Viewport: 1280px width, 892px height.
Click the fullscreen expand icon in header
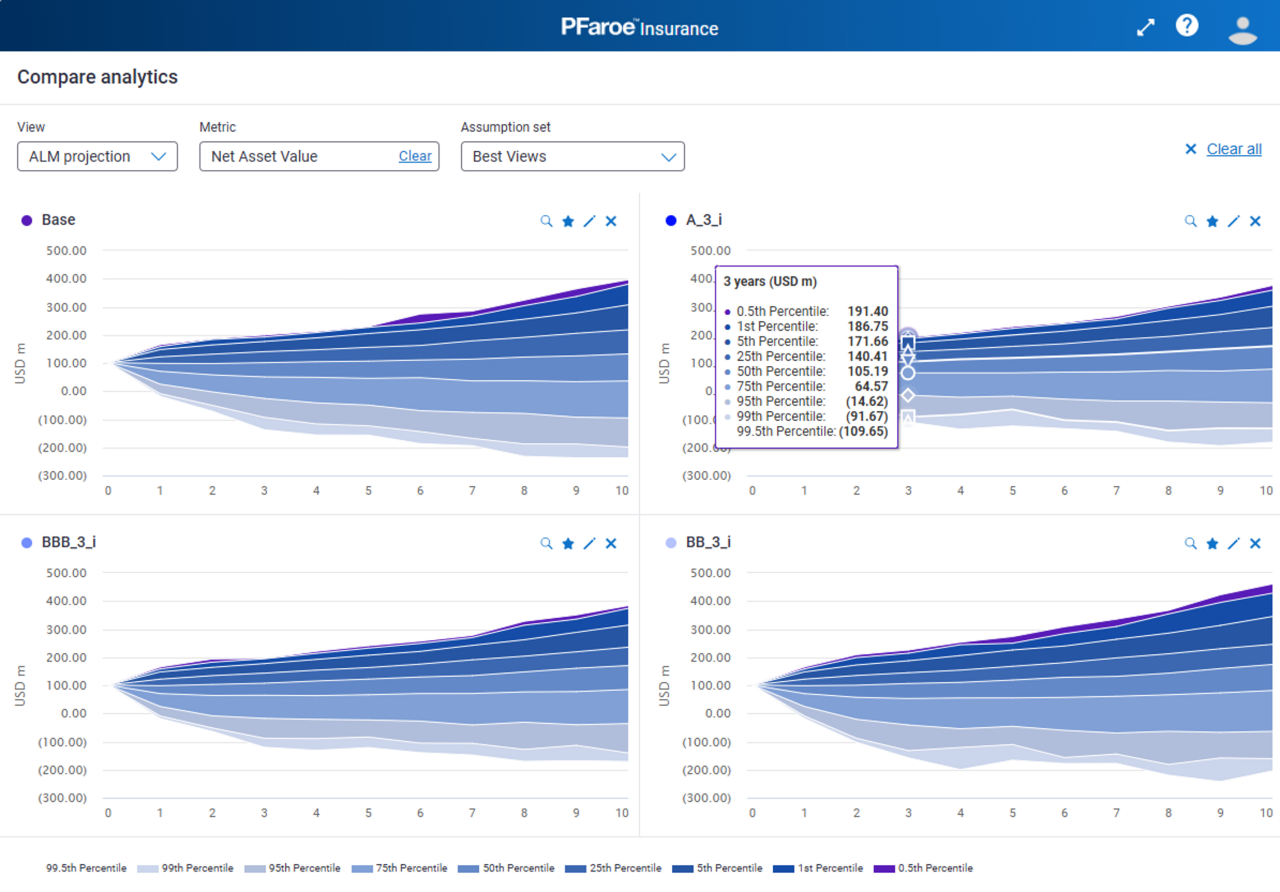pos(1146,27)
